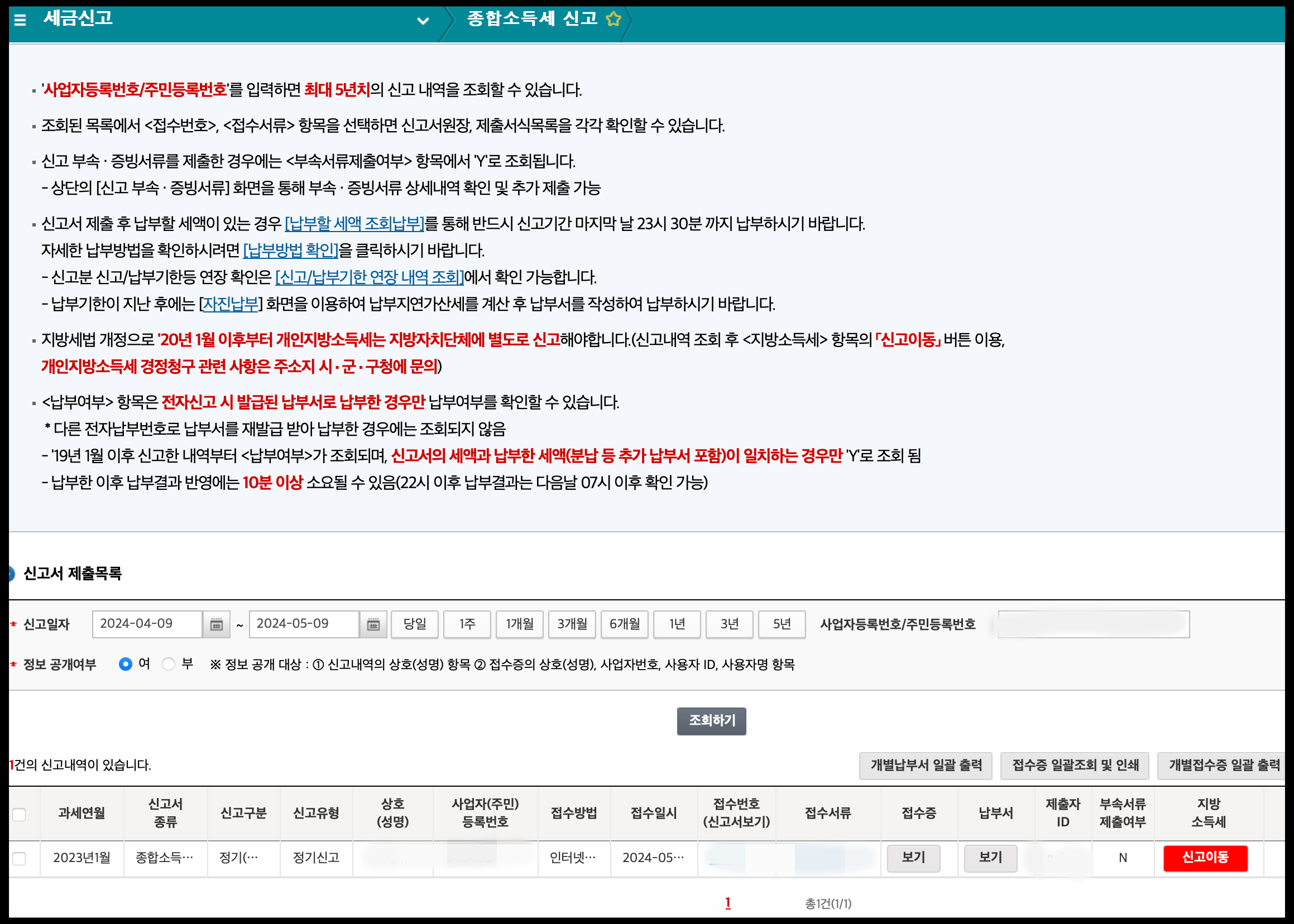Open the end date calendar picker

click(373, 624)
